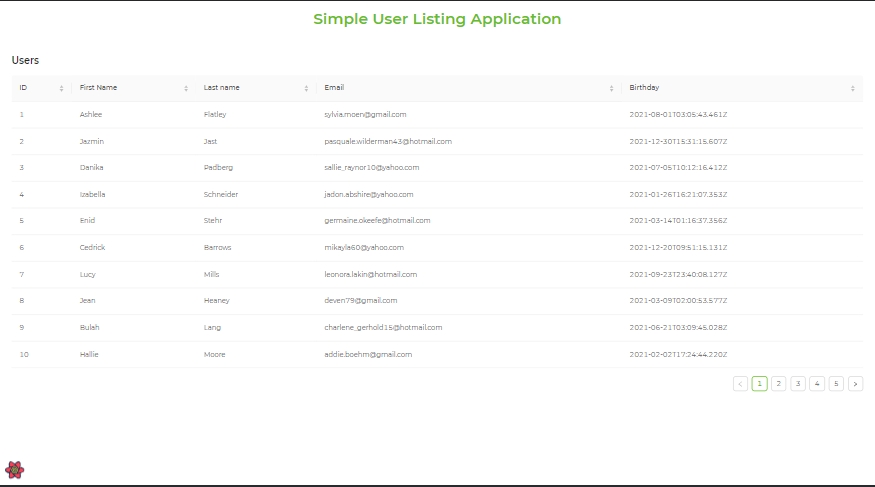This screenshot has height=487, width=875.
Task: Click the Email column sort icon
Action: click(611, 88)
